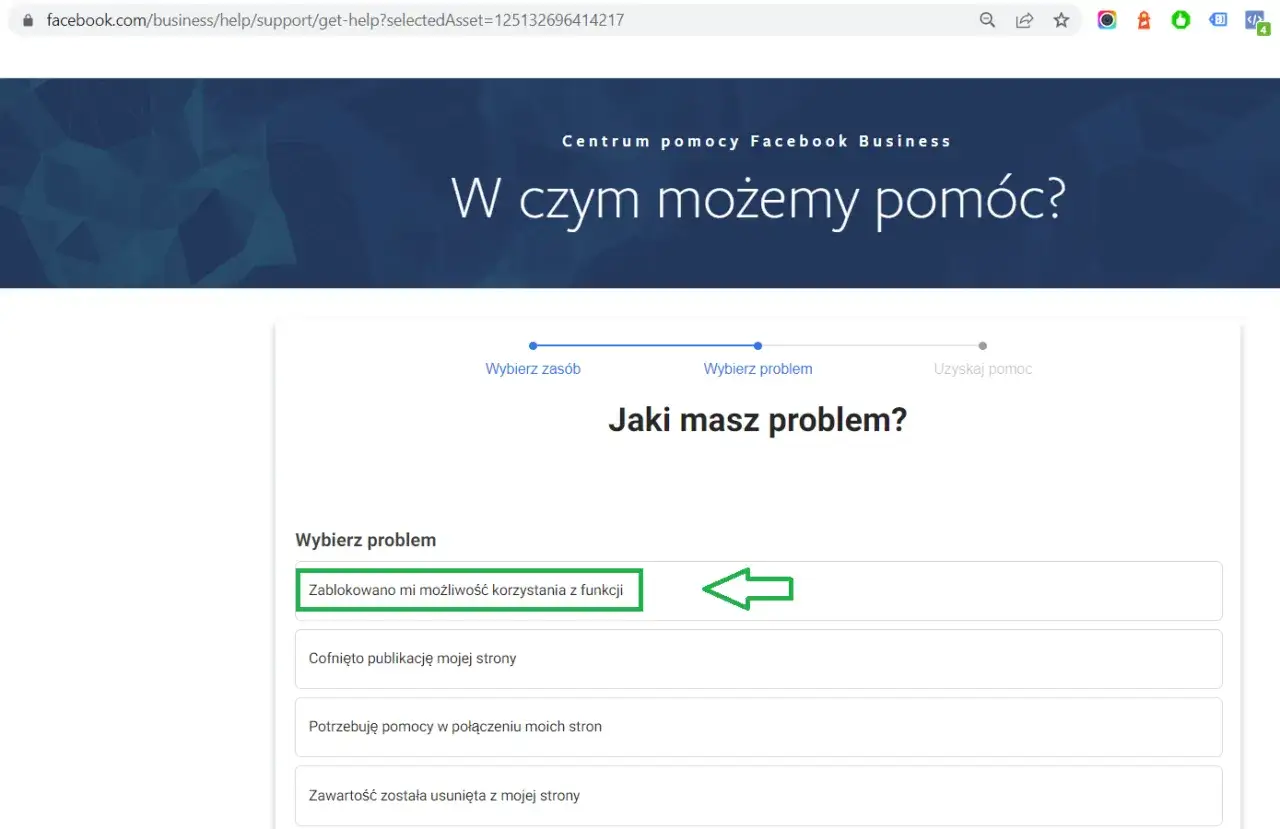The height and width of the screenshot is (829, 1280).
Task: Select the 'Wybierz problem' step
Action: (758, 369)
